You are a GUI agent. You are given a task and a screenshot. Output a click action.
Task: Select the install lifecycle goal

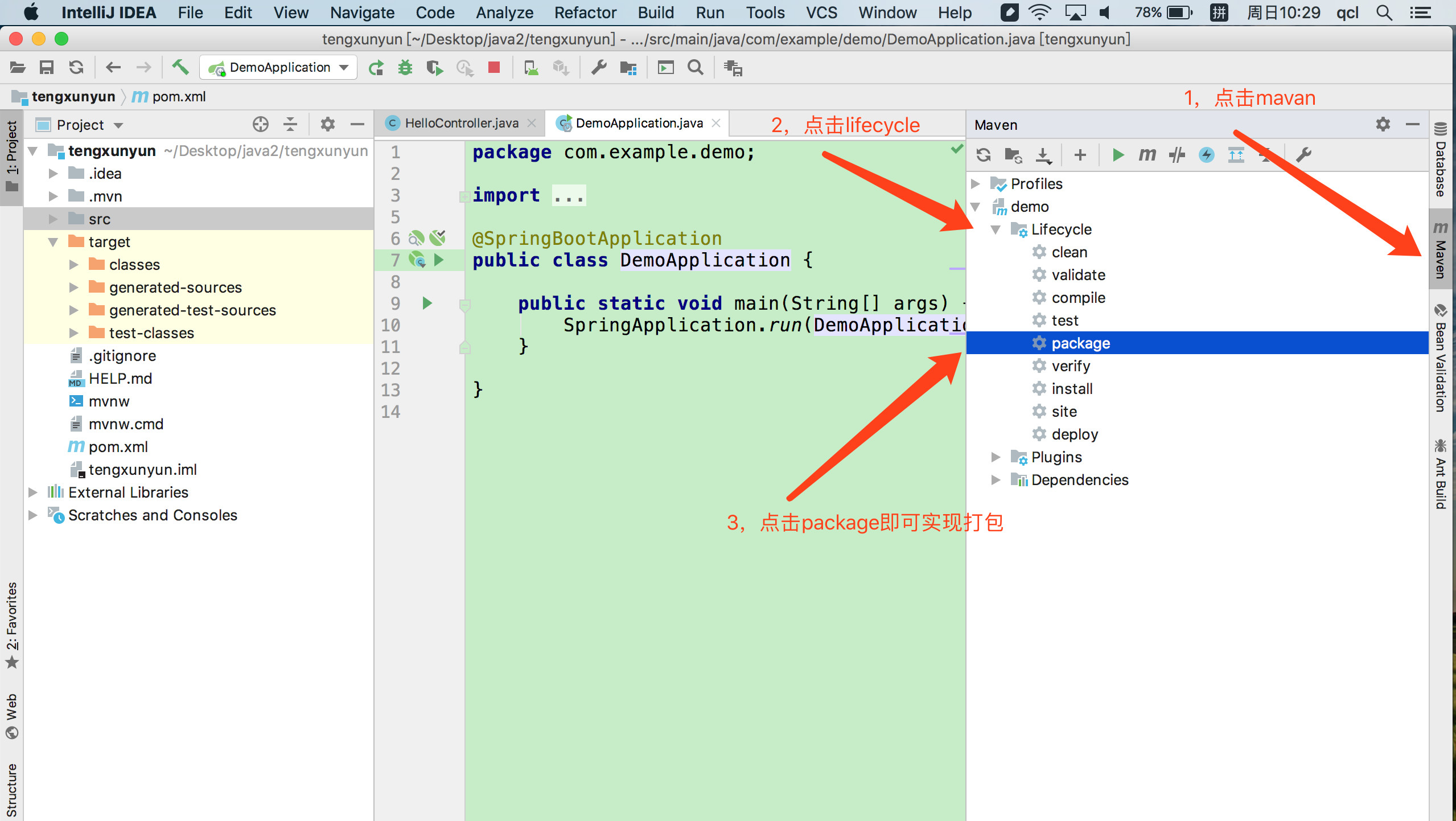click(1072, 389)
